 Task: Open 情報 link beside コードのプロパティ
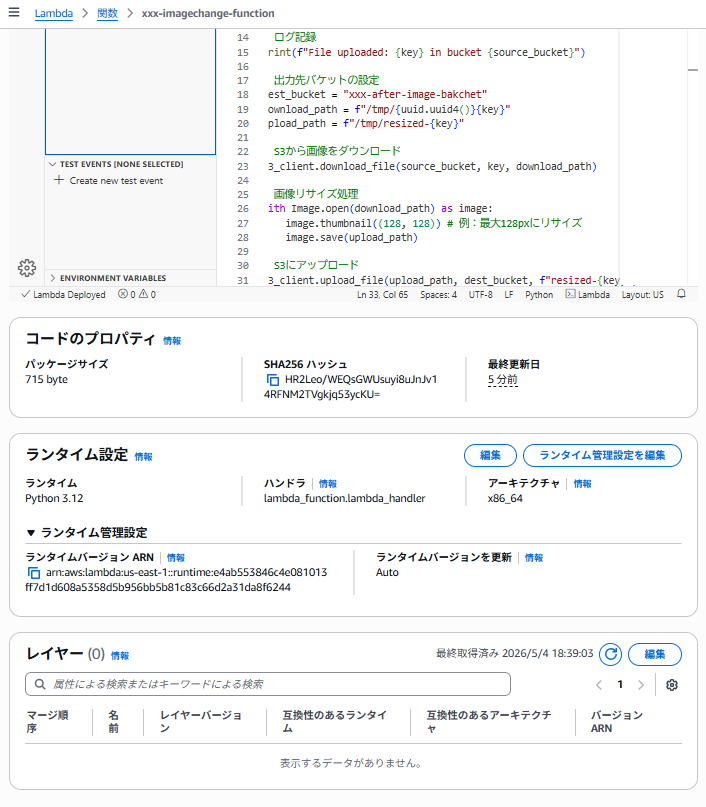(172, 341)
